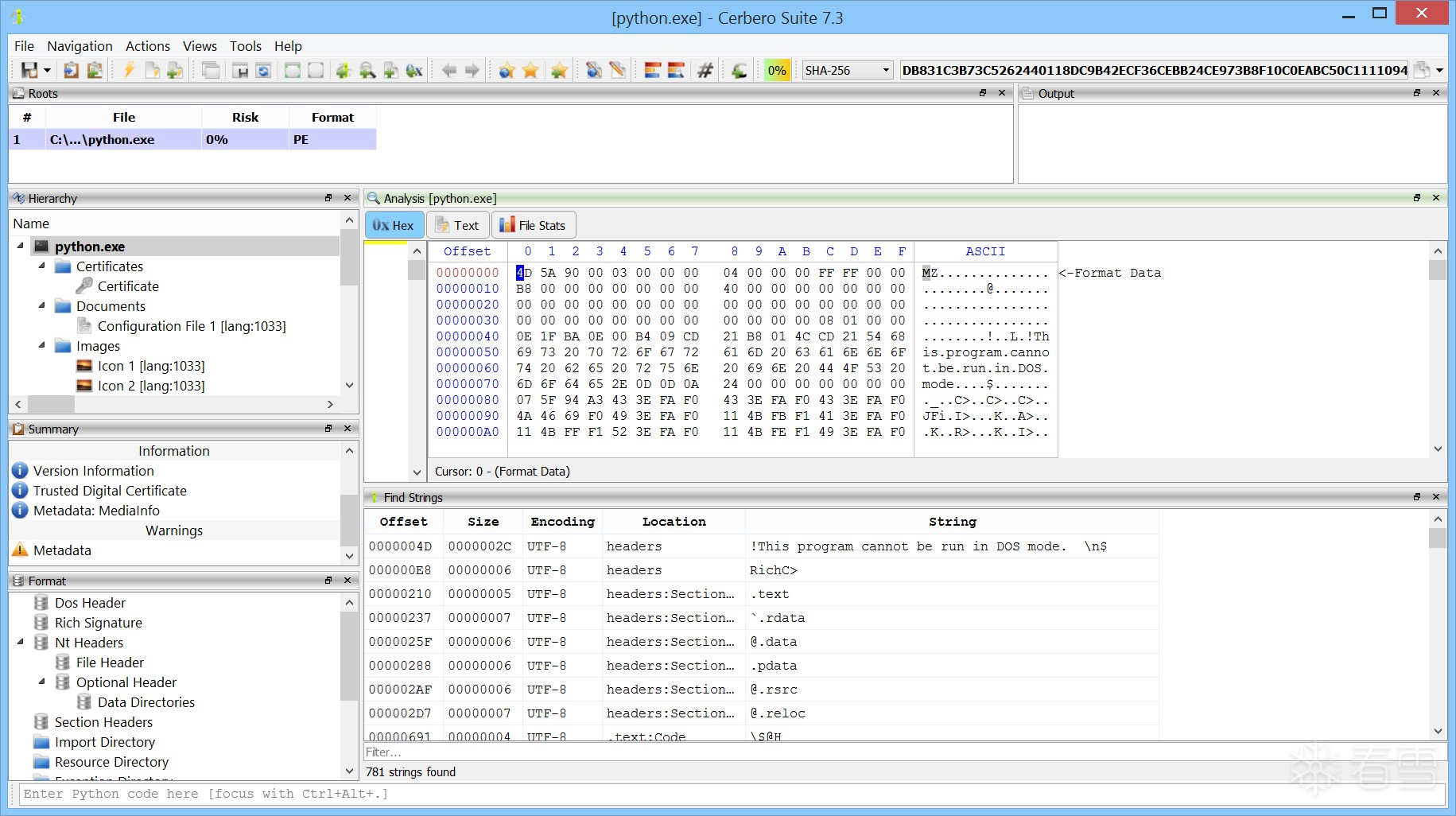The width and height of the screenshot is (1456, 816).
Task: Open the Navigation menu
Action: [x=80, y=46]
